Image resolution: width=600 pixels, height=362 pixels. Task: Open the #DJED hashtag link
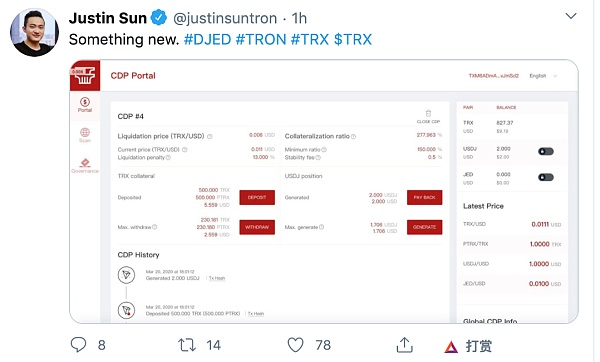[x=207, y=39]
